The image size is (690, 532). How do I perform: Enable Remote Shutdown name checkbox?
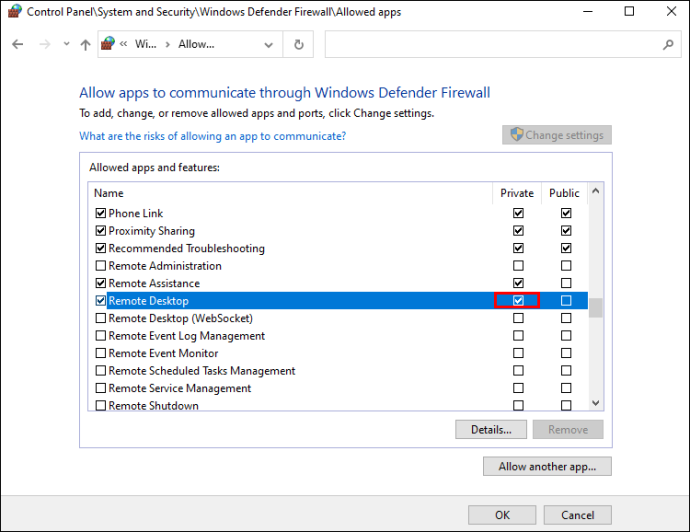[101, 405]
